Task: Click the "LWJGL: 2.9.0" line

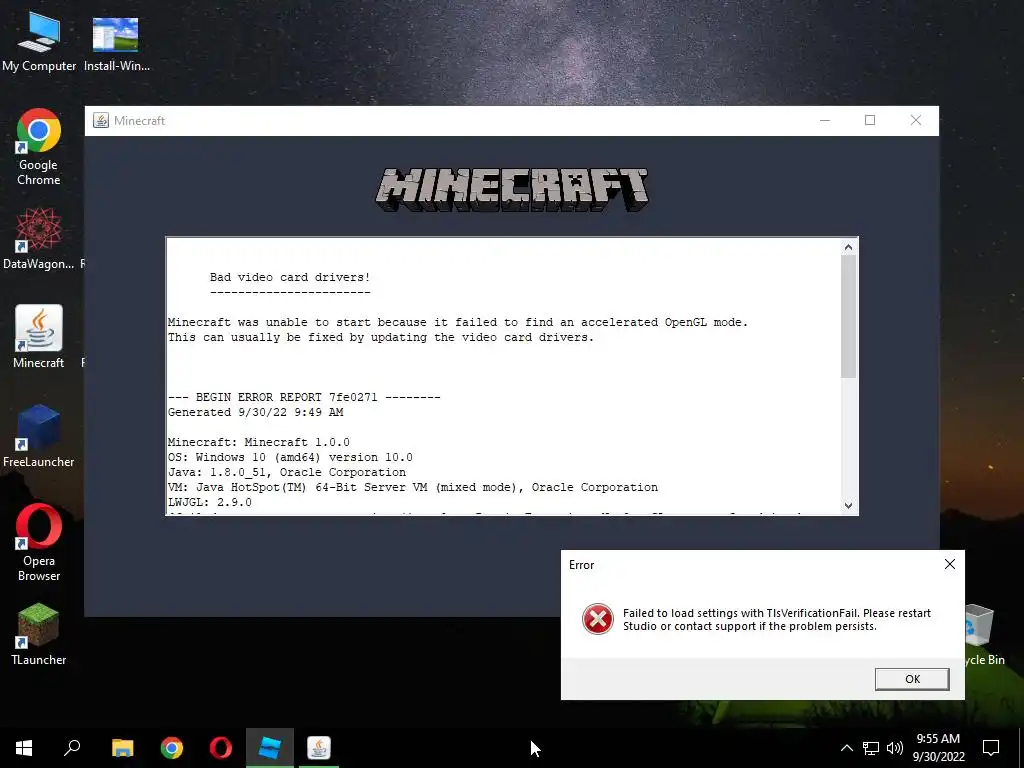Action: point(210,502)
